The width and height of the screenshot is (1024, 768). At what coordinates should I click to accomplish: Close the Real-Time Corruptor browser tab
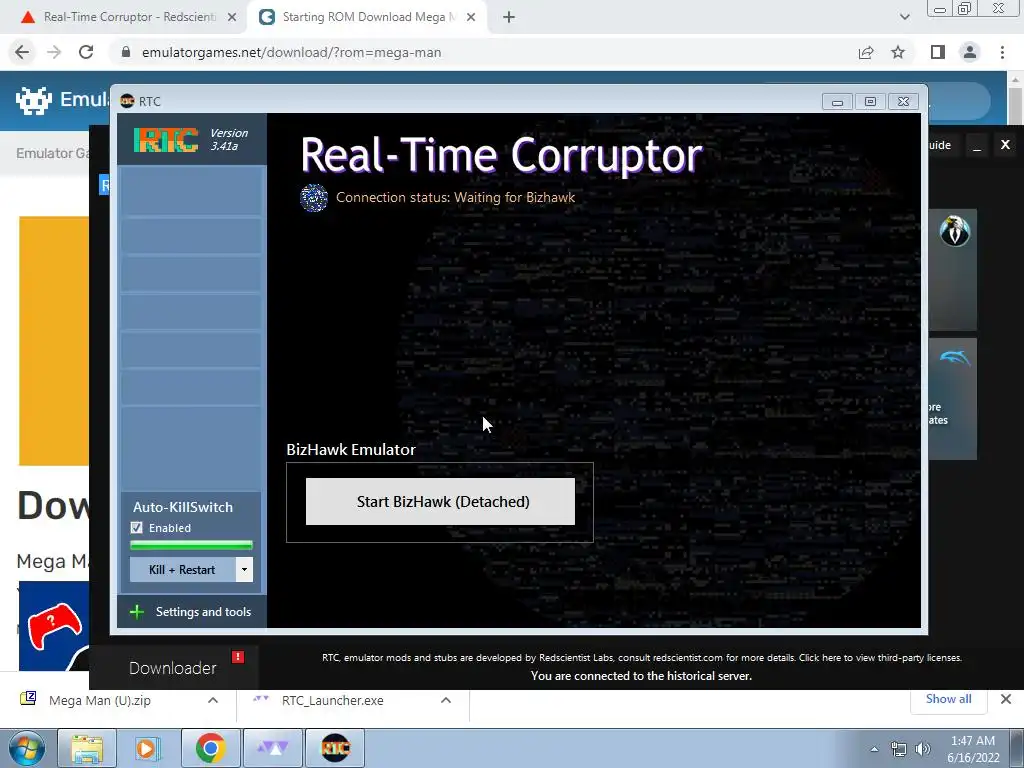232,17
